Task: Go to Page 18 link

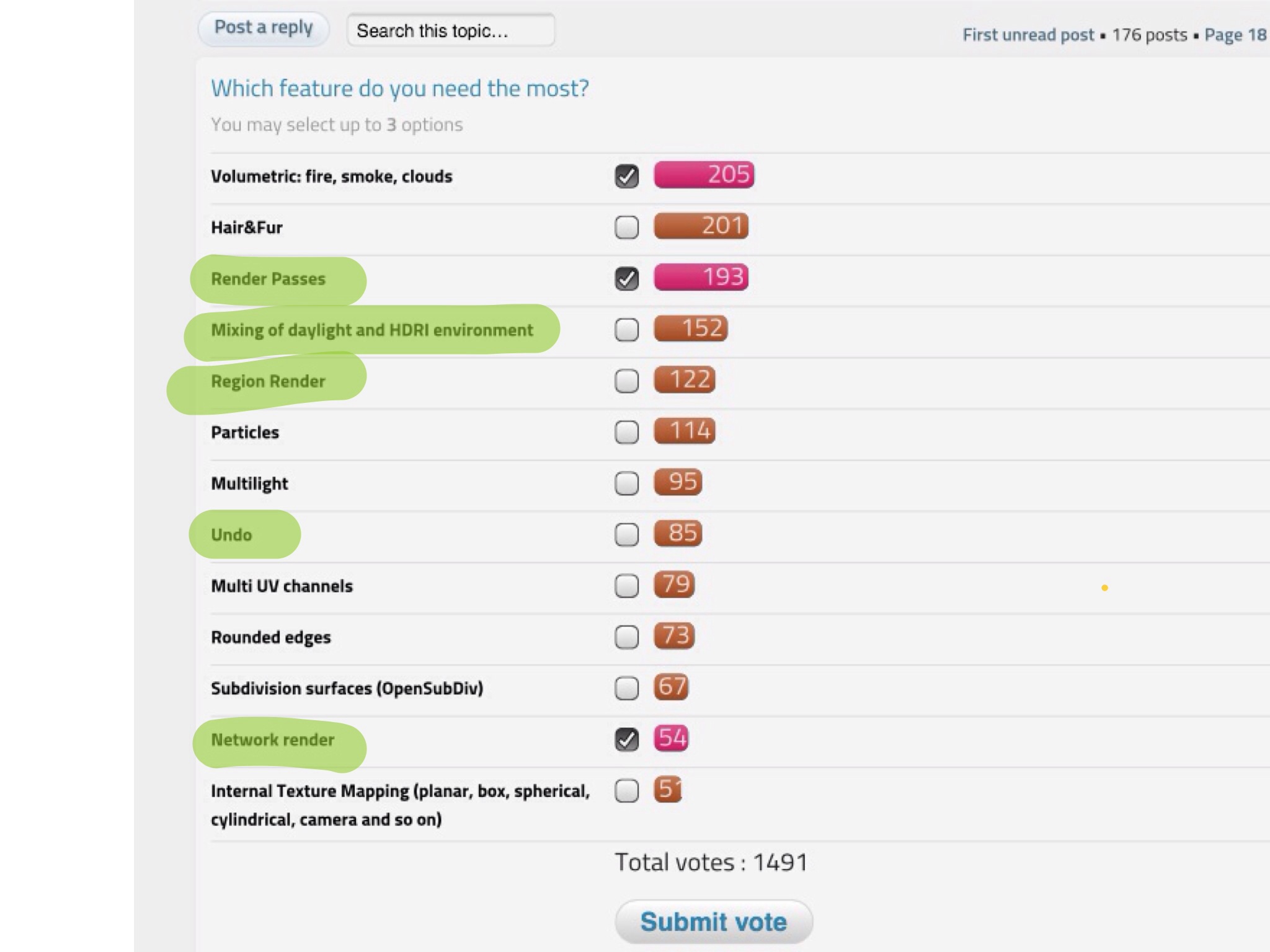Action: [1235, 35]
